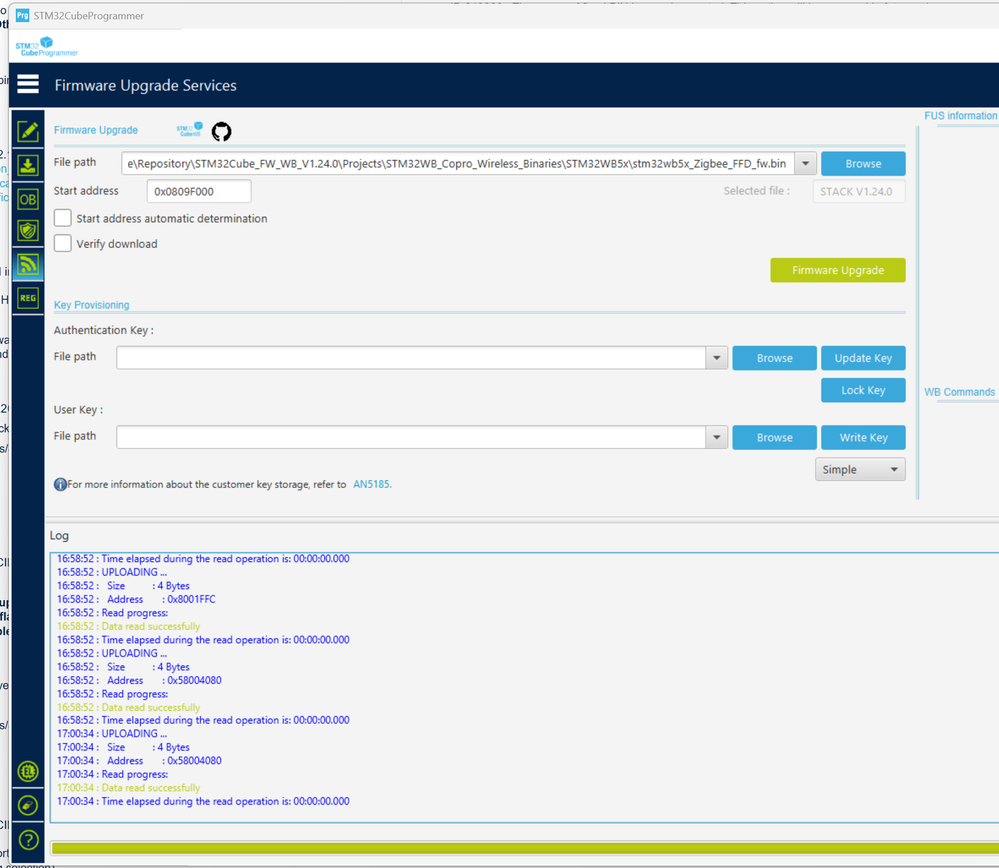This screenshot has width=999, height=868.
Task: Open Erasing & Programming download icon
Action: tap(28, 165)
